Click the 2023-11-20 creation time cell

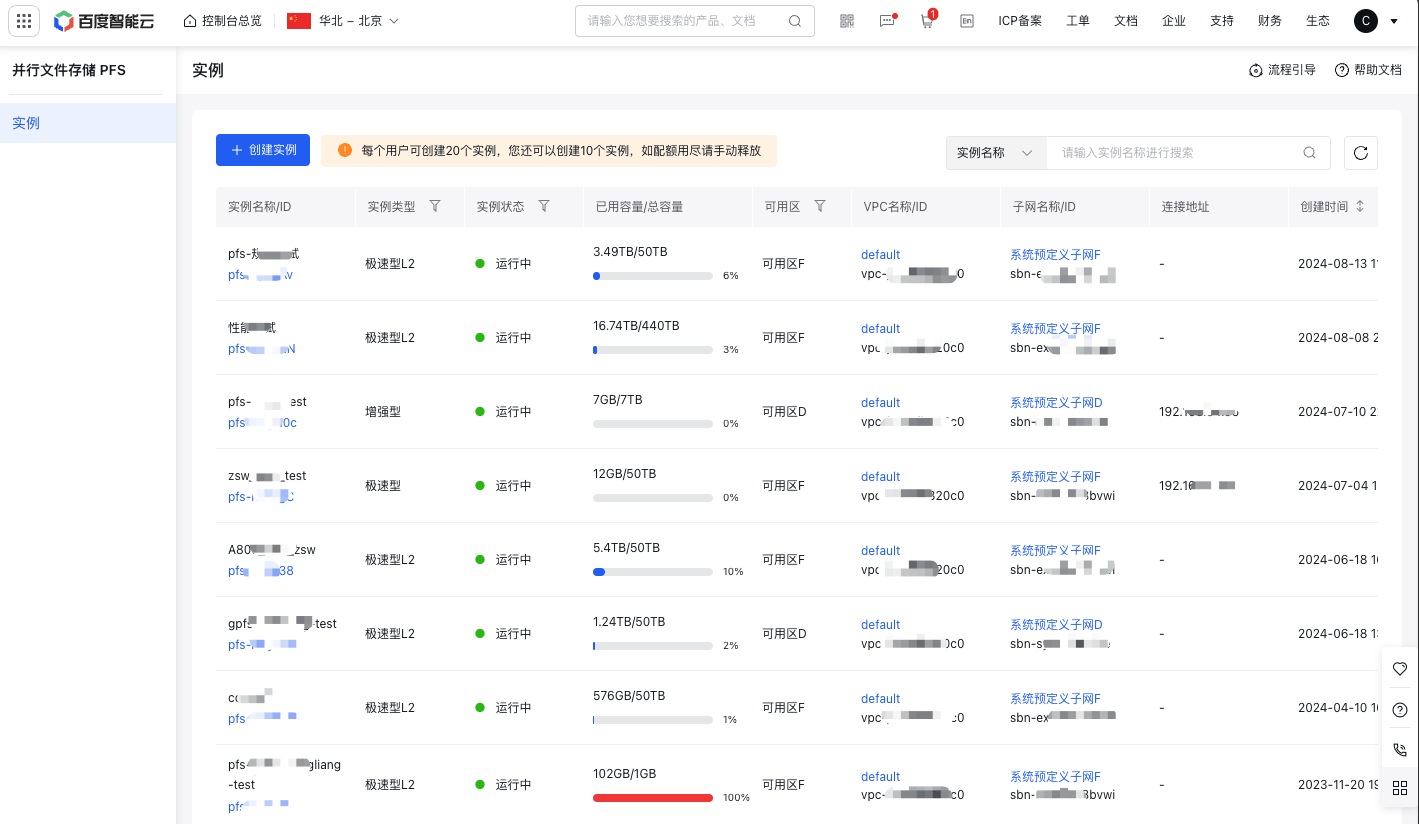click(x=1338, y=786)
